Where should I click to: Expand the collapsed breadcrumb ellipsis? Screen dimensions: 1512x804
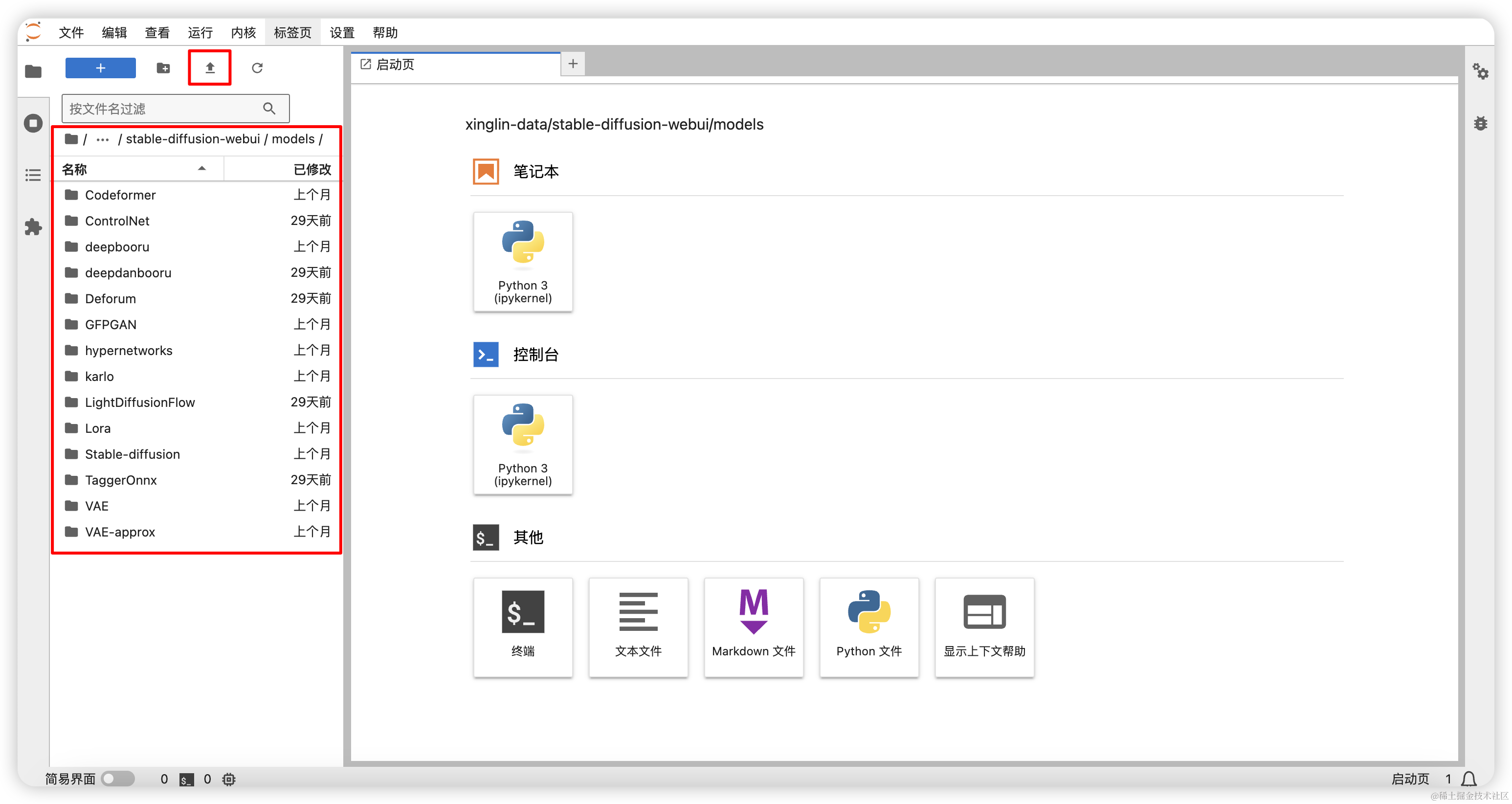103,140
